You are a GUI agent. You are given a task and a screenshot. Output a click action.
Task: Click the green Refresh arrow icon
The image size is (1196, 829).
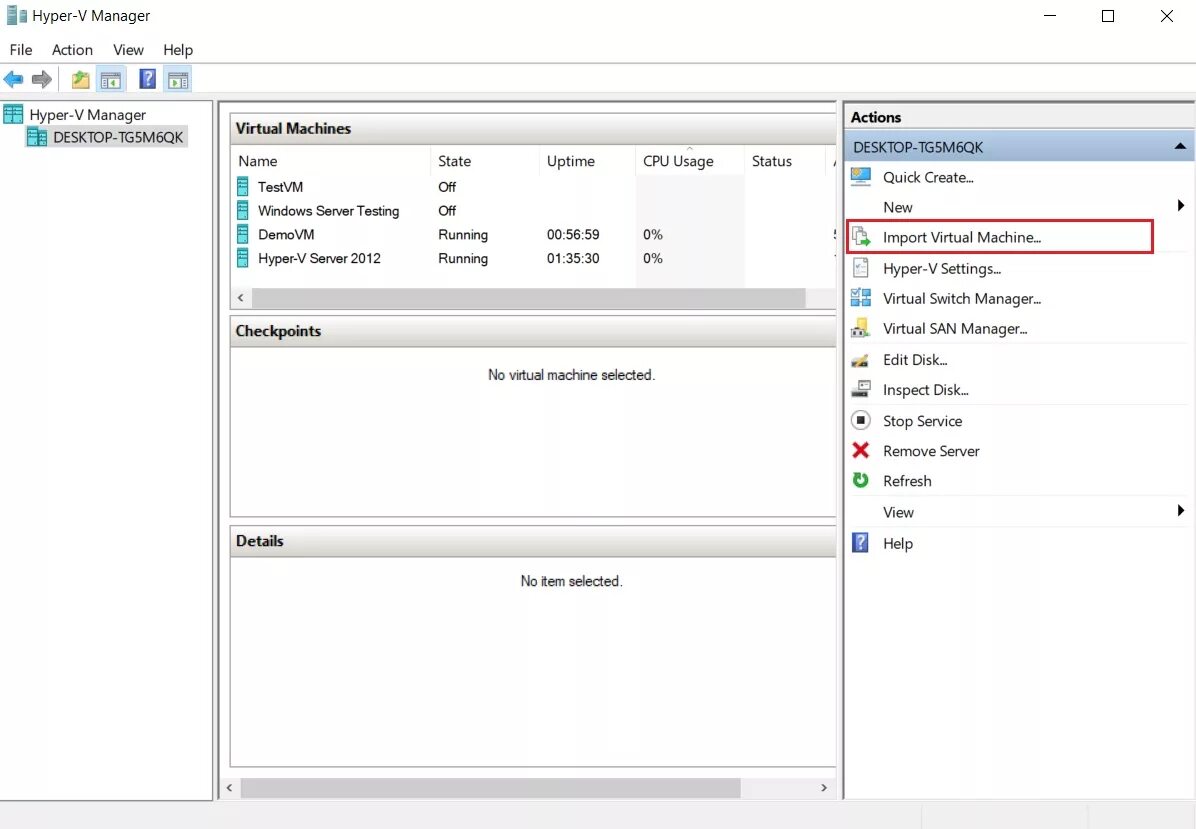pyautogui.click(x=861, y=480)
